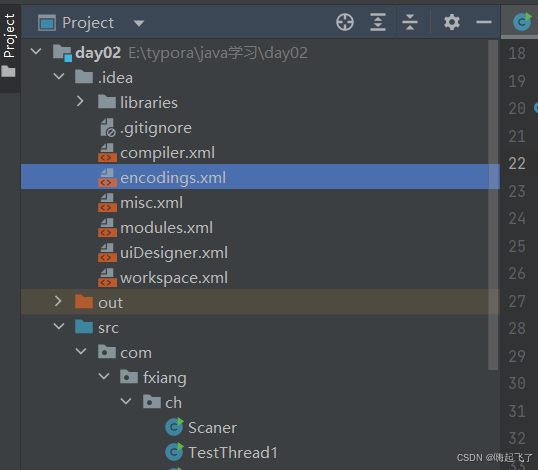The image size is (538, 470).
Task: Collapse the ch package
Action: (x=126, y=401)
